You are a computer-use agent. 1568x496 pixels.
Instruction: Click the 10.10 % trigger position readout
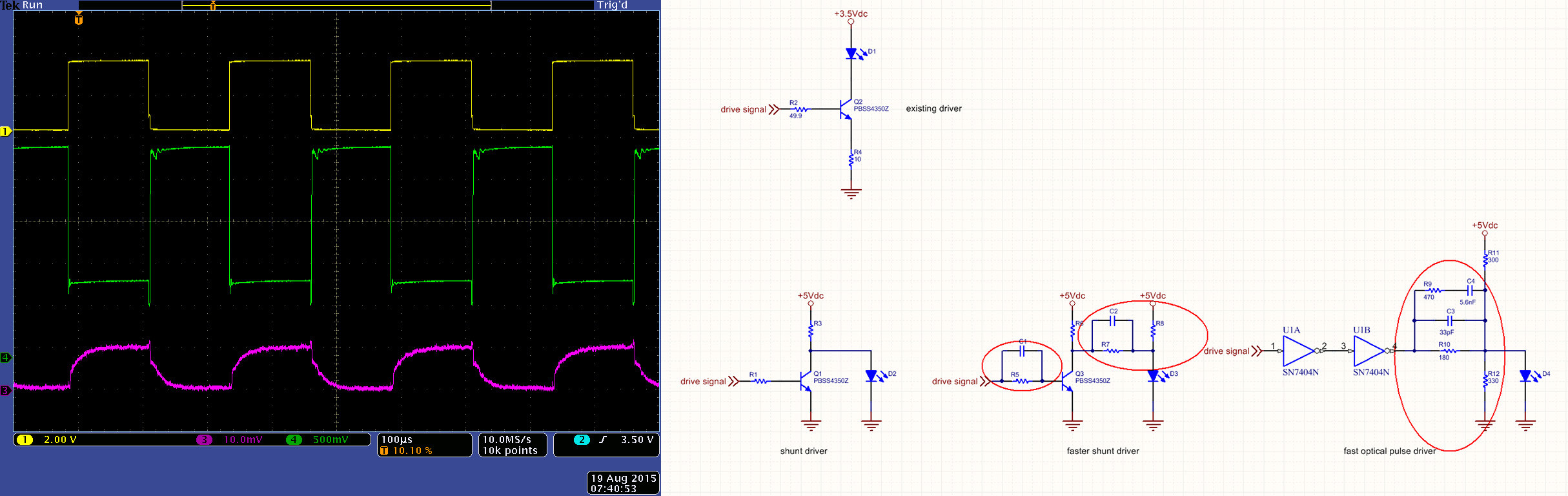412,451
